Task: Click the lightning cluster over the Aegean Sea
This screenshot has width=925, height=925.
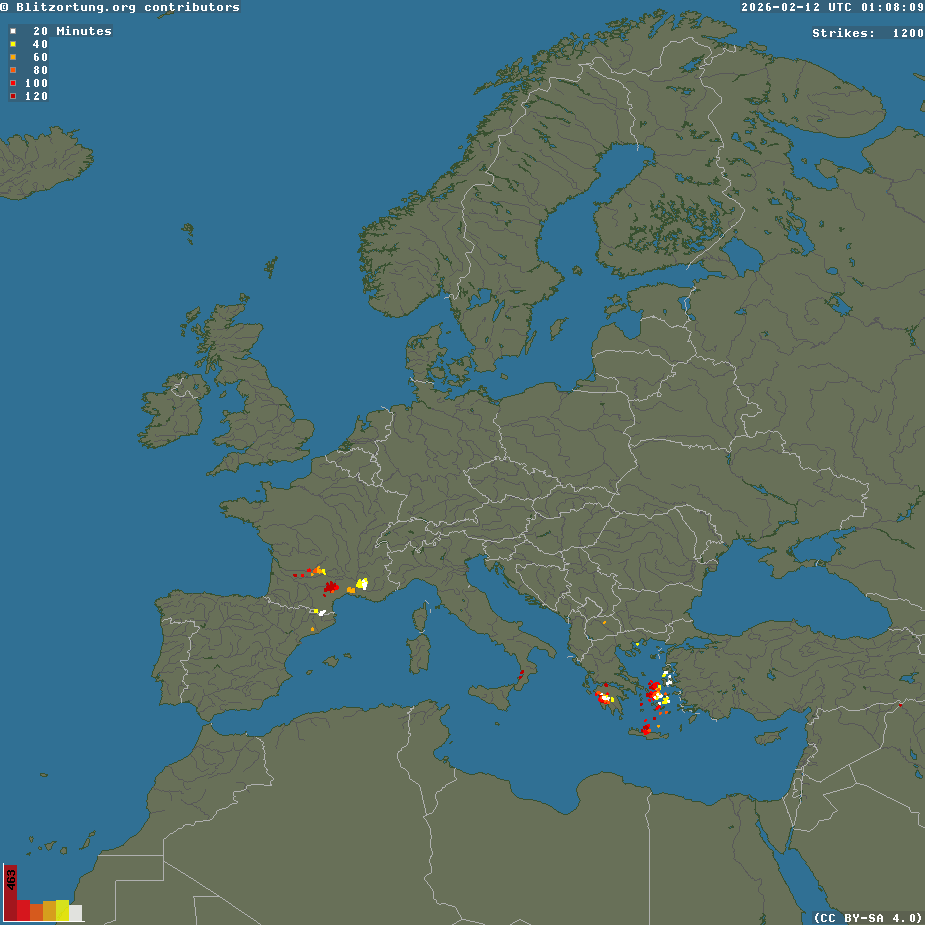Action: click(x=658, y=691)
